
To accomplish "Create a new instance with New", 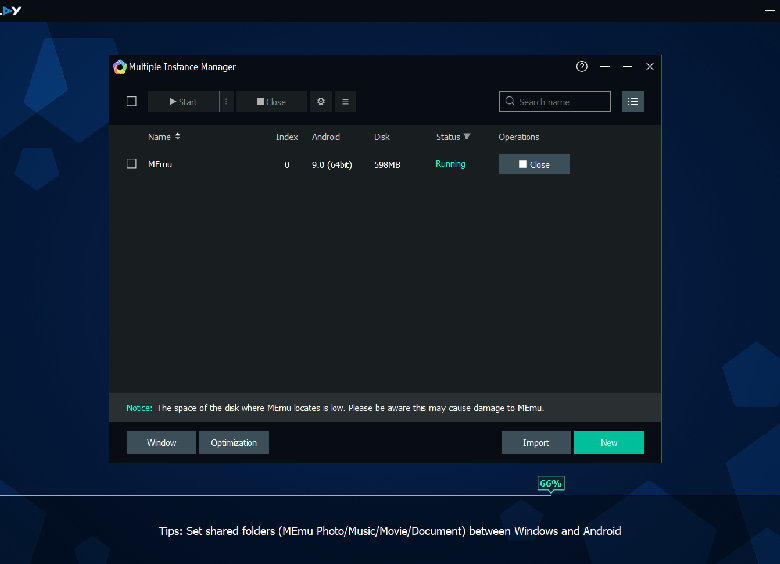I will click(609, 443).
